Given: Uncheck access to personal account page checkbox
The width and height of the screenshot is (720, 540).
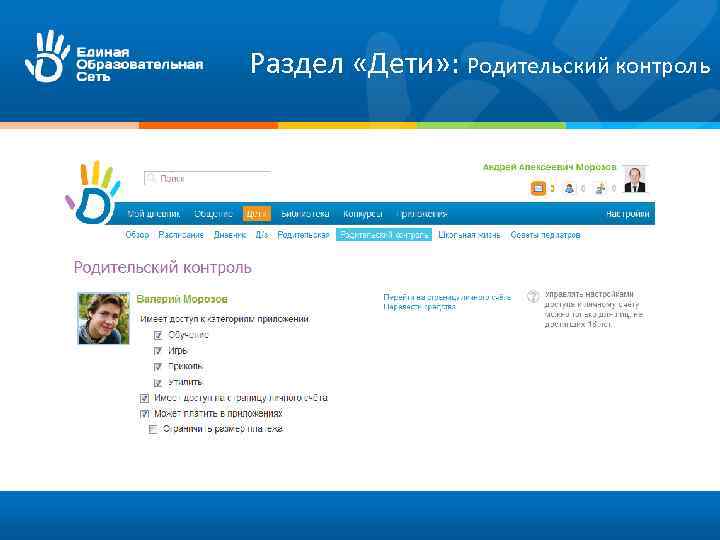Looking at the screenshot, I should [x=144, y=398].
